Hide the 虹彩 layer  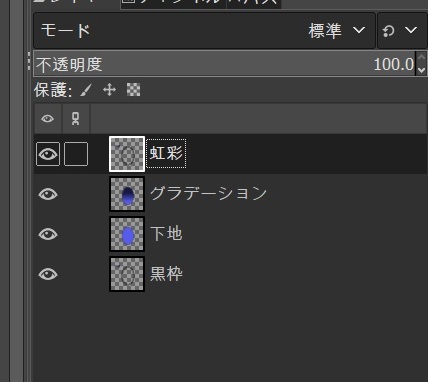click(48, 154)
